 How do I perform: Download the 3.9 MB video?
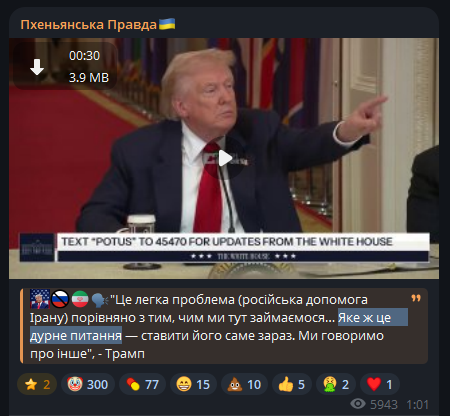[x=37, y=67]
